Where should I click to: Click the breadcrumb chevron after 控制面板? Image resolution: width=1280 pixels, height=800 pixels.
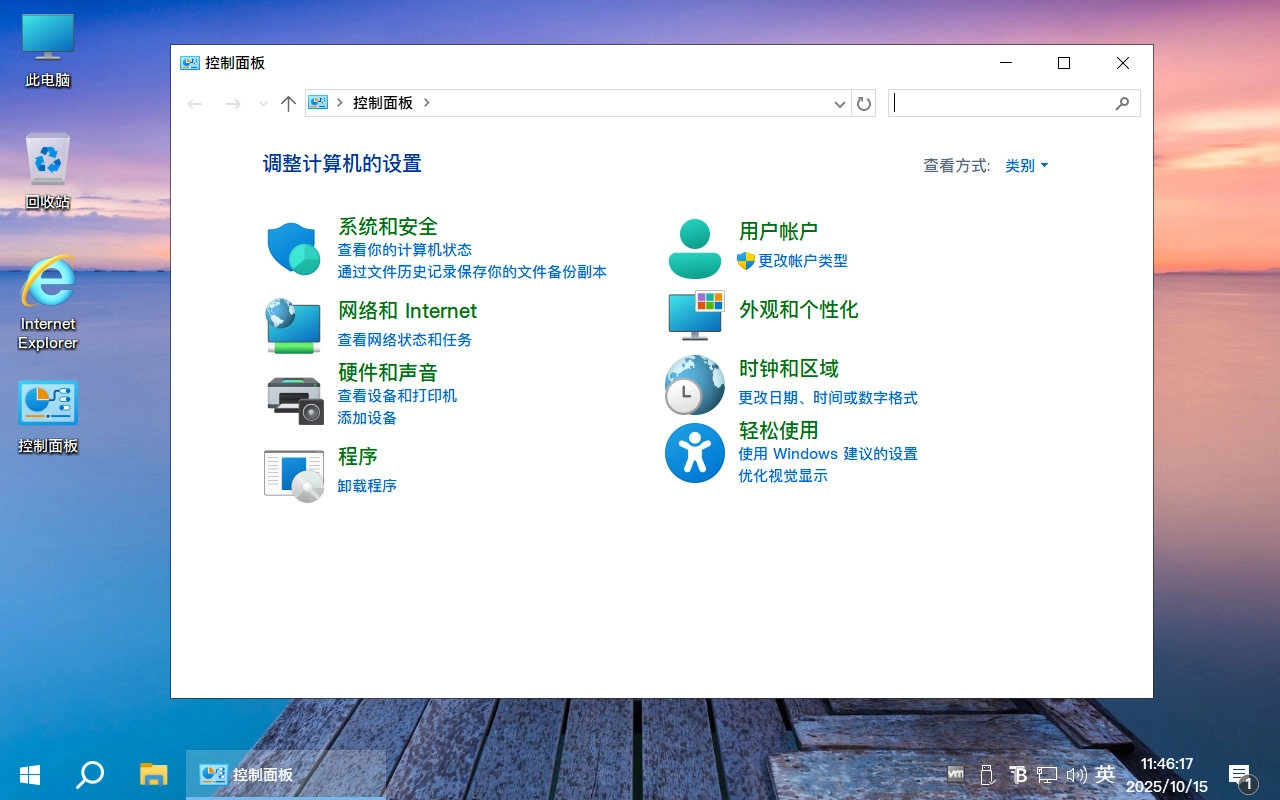[x=425, y=103]
